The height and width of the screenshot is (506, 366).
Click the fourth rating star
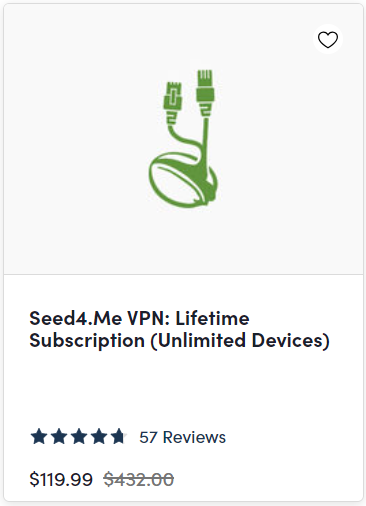click(x=99, y=437)
